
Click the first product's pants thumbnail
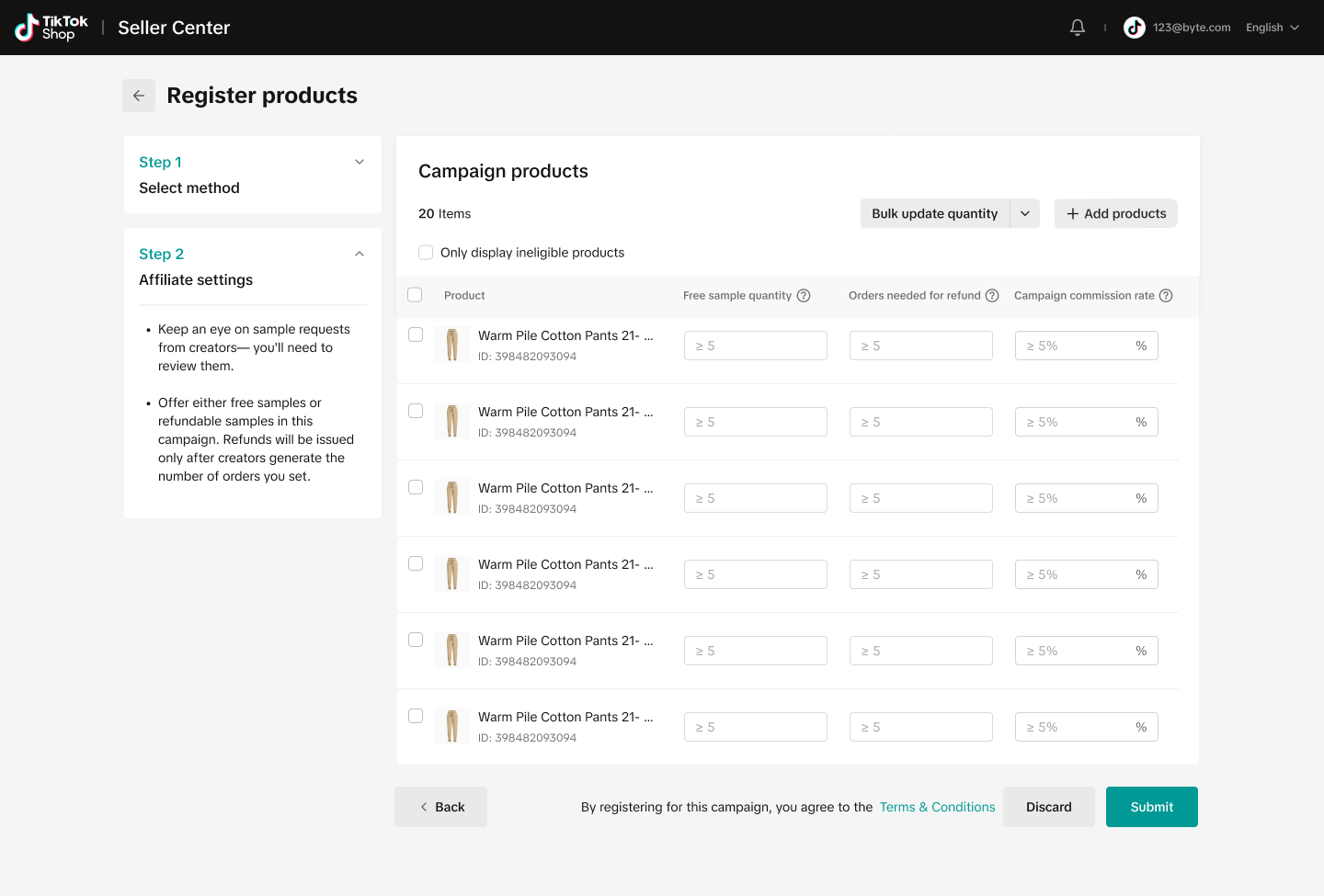[x=451, y=346]
